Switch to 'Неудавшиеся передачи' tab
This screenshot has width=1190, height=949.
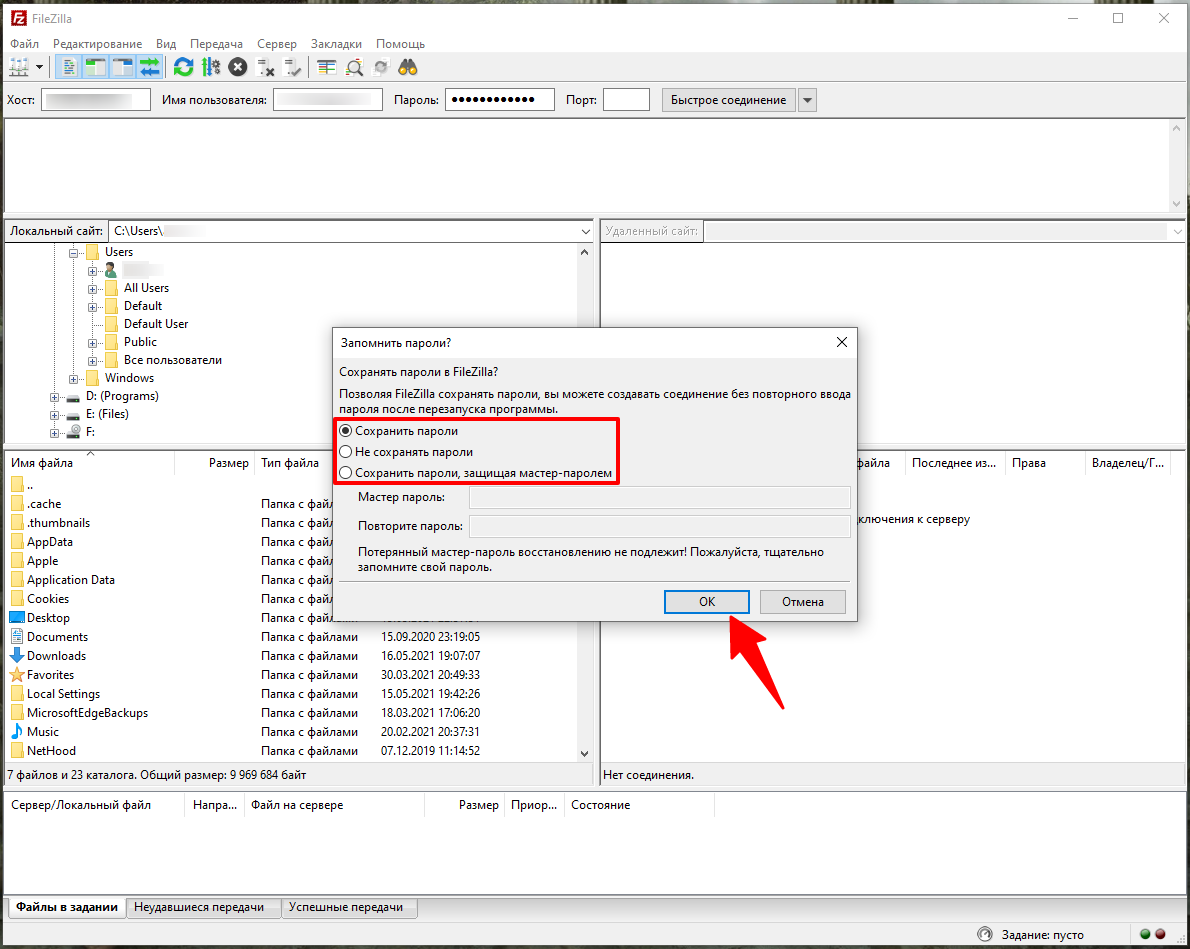[199, 907]
